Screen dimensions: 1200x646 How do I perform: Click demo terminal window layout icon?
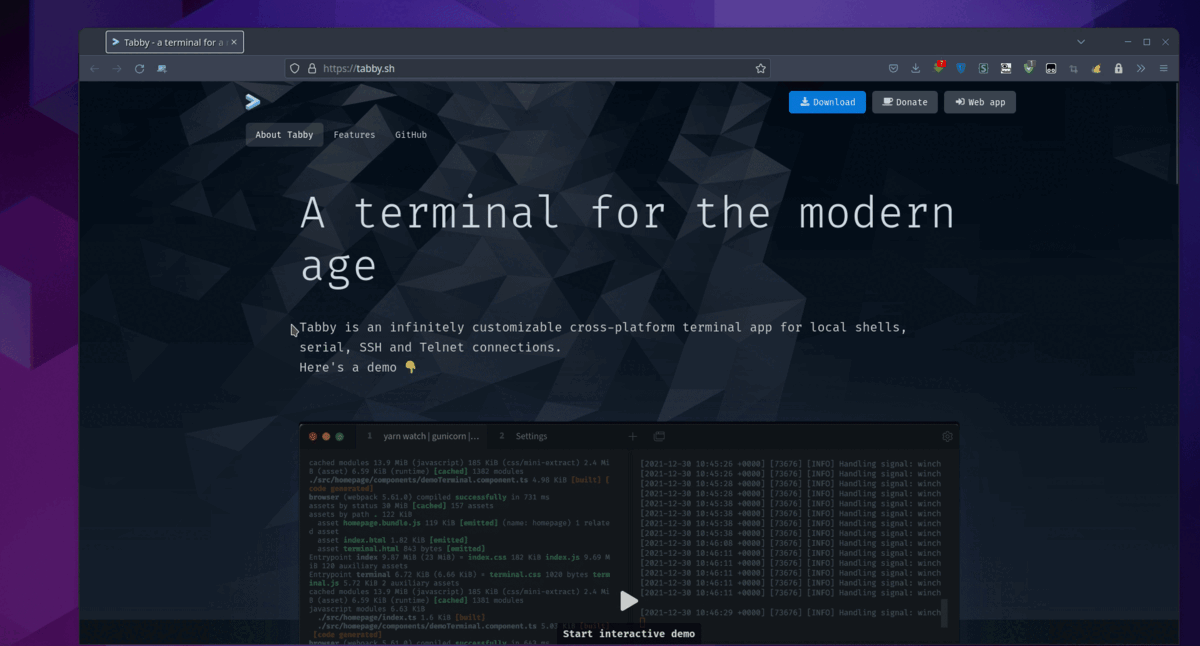[659, 437]
